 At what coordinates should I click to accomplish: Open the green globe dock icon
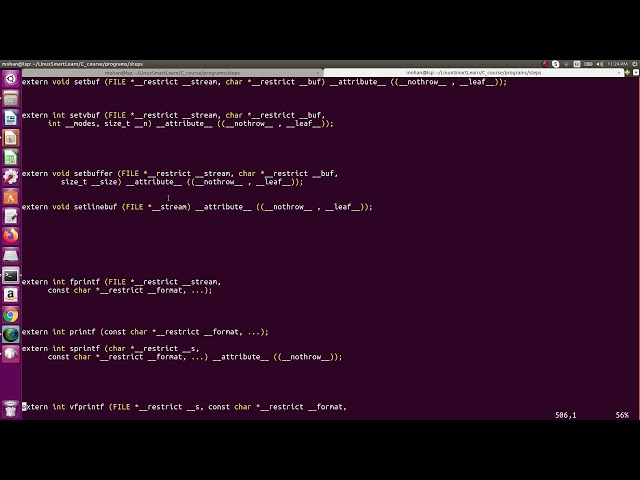11,334
